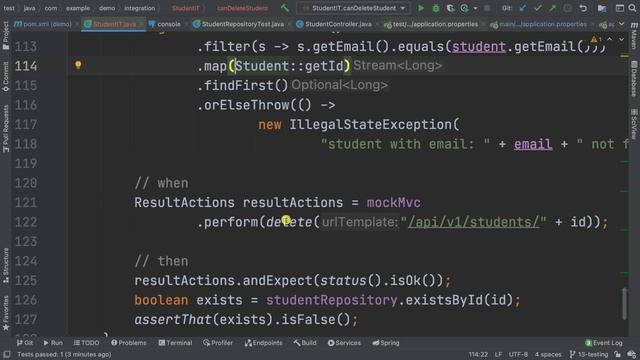Go to next highlighted error down arrow
This screenshot has height=360, width=640.
click(621, 40)
